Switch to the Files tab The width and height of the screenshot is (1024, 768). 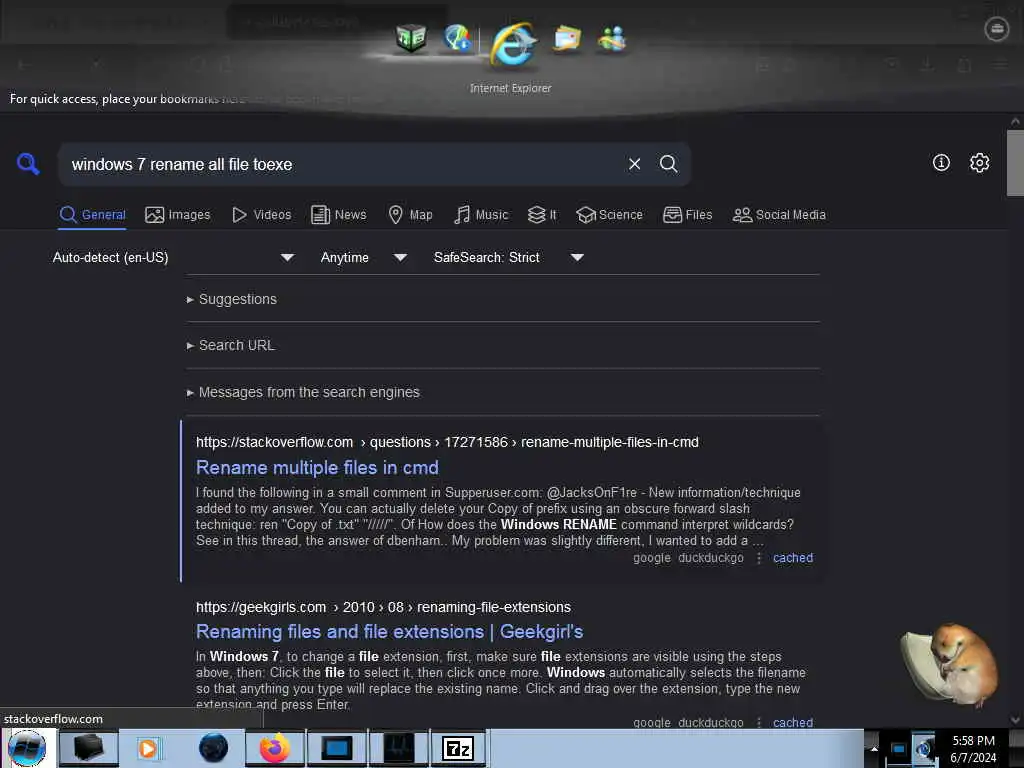(687, 215)
